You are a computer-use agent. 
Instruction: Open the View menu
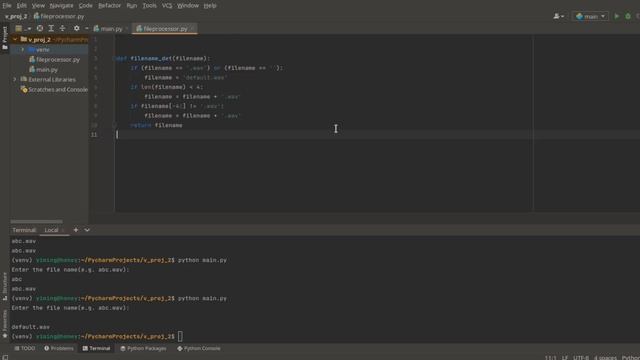(38, 6)
